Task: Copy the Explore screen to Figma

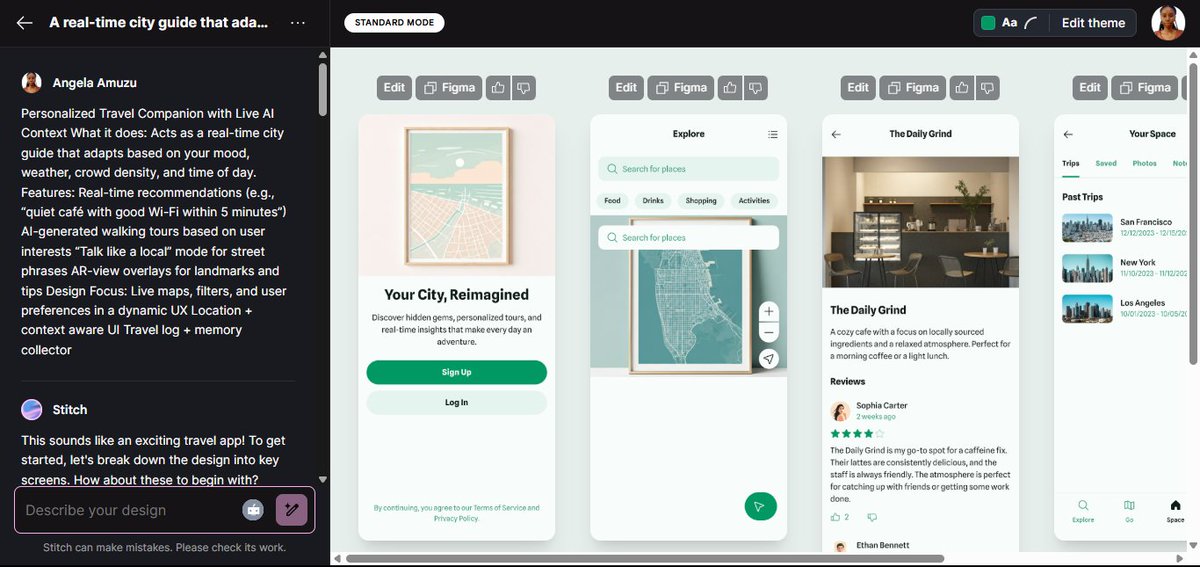Action: coord(681,88)
